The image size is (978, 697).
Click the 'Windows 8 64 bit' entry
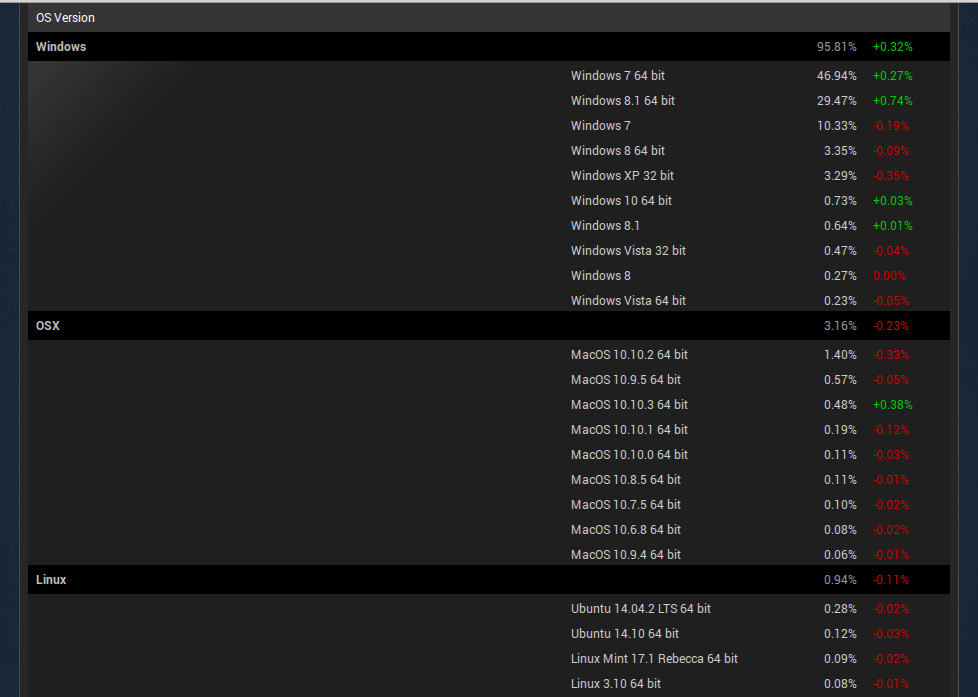(x=617, y=150)
